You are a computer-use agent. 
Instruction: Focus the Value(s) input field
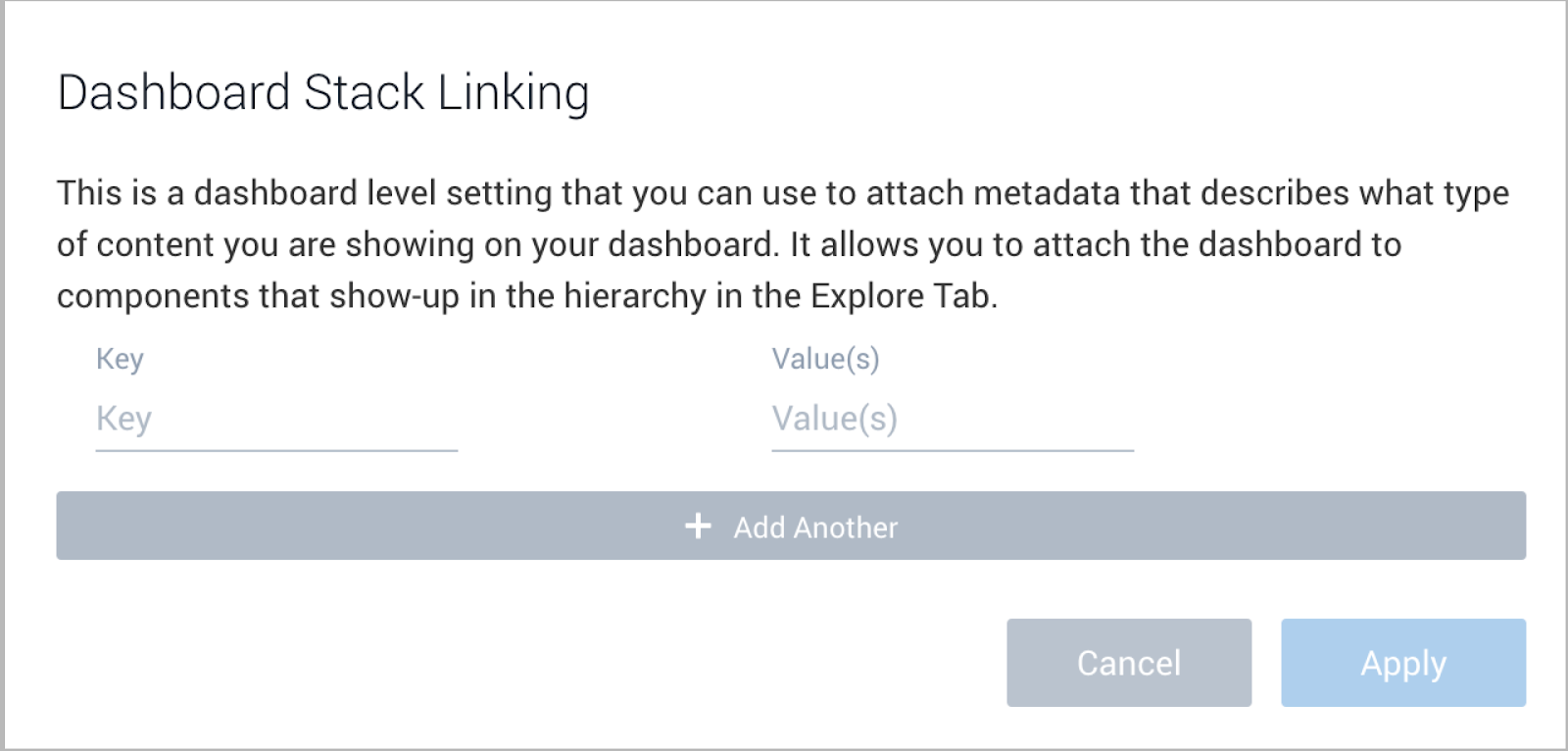[952, 420]
